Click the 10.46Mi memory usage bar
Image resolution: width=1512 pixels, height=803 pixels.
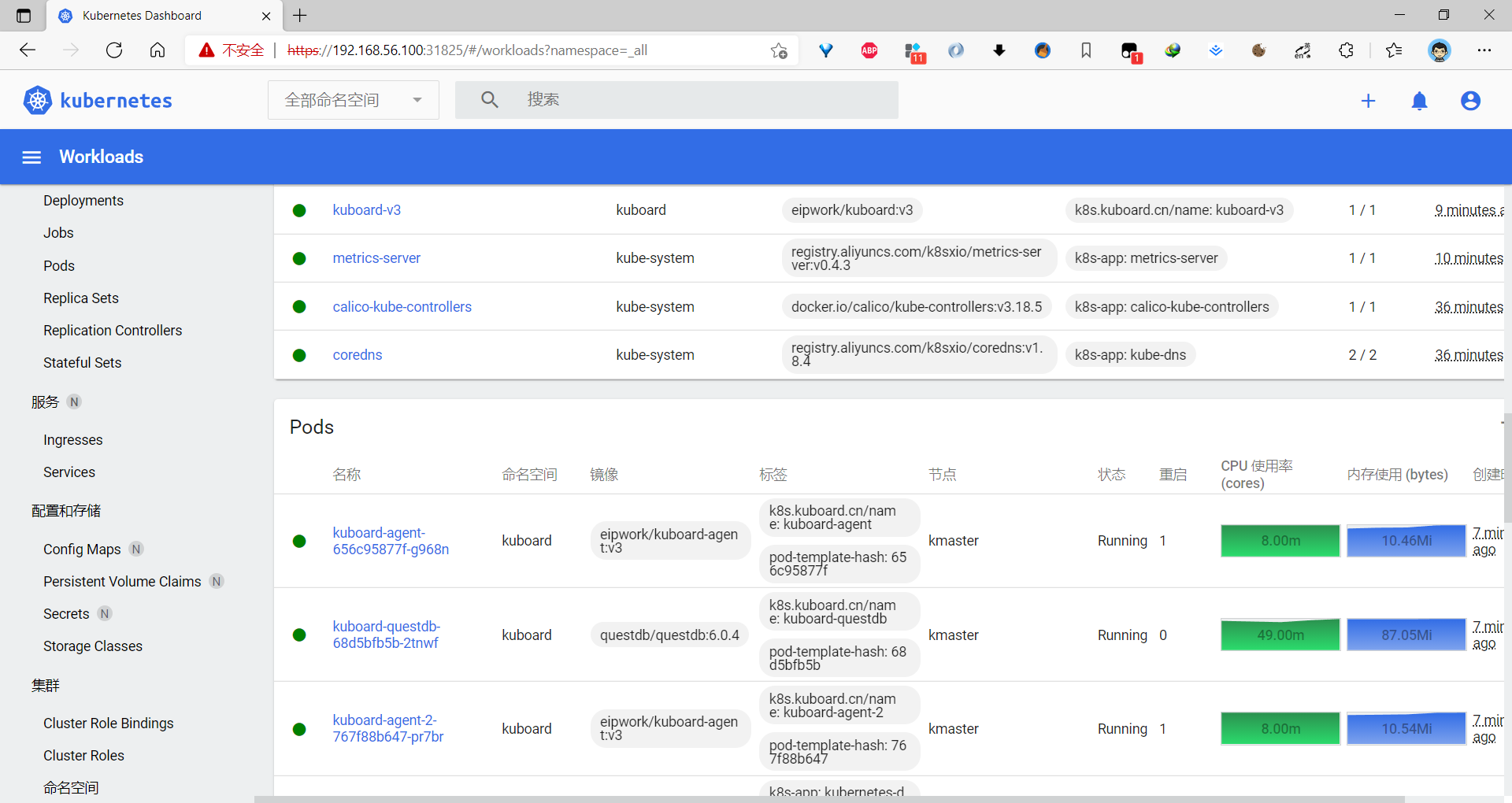pyautogui.click(x=1406, y=541)
